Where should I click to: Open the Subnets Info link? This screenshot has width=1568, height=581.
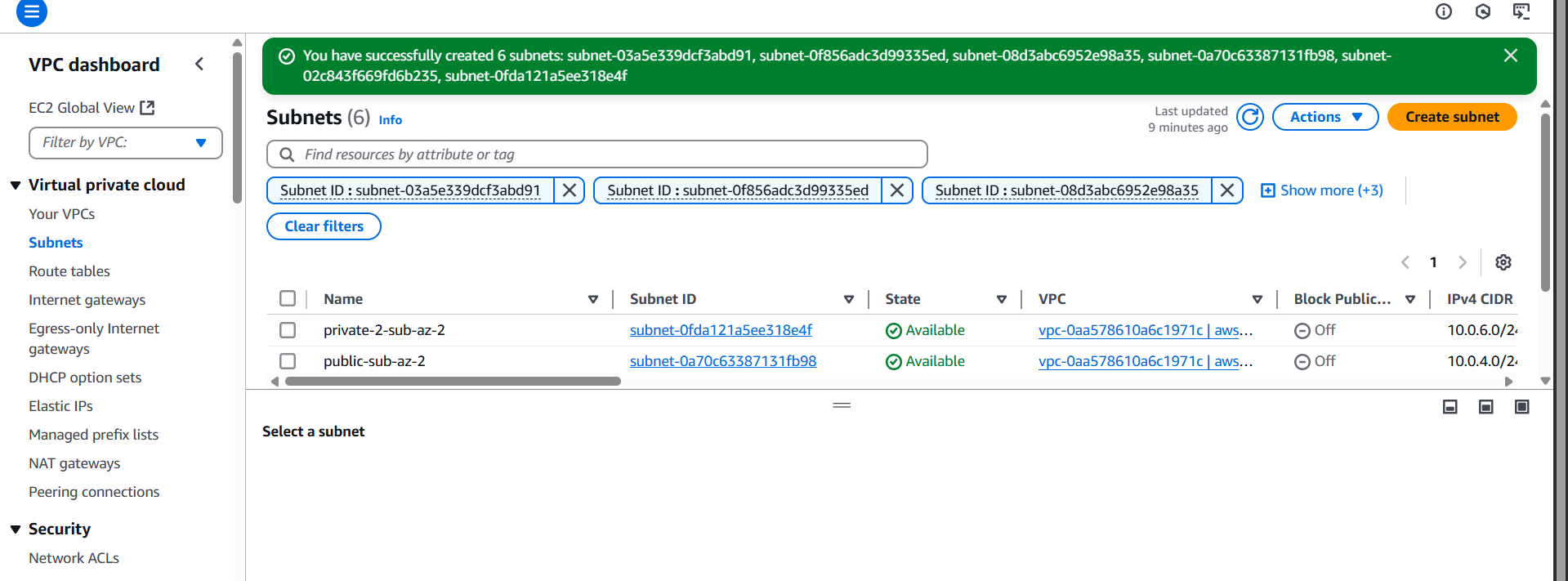(x=391, y=120)
